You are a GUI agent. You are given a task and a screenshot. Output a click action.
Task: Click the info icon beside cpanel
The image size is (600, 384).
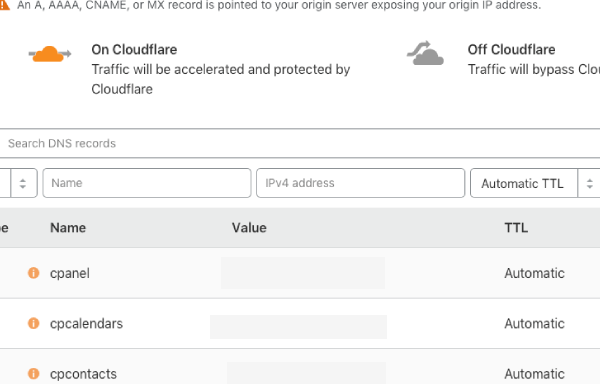[34, 273]
